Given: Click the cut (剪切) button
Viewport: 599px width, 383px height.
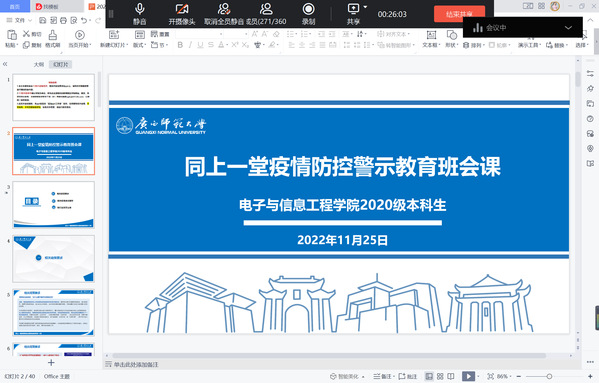Looking at the screenshot, I should 32,34.
